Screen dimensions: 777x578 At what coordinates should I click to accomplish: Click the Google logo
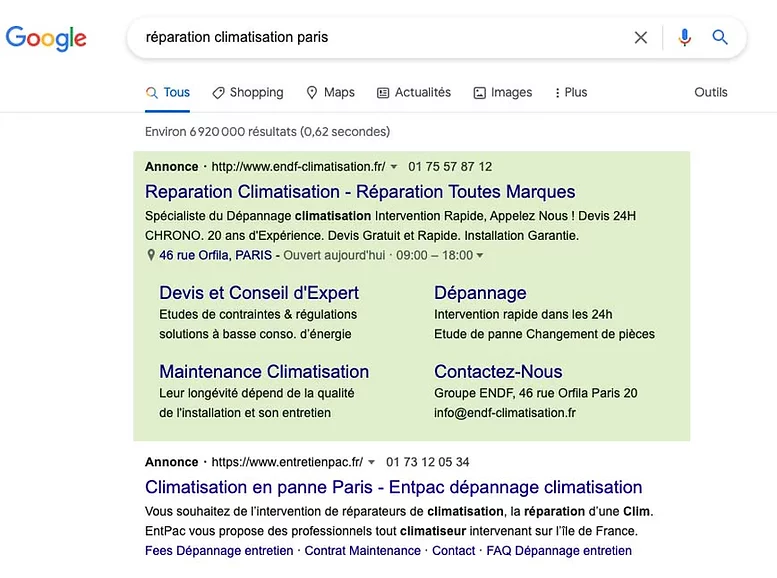point(46,38)
